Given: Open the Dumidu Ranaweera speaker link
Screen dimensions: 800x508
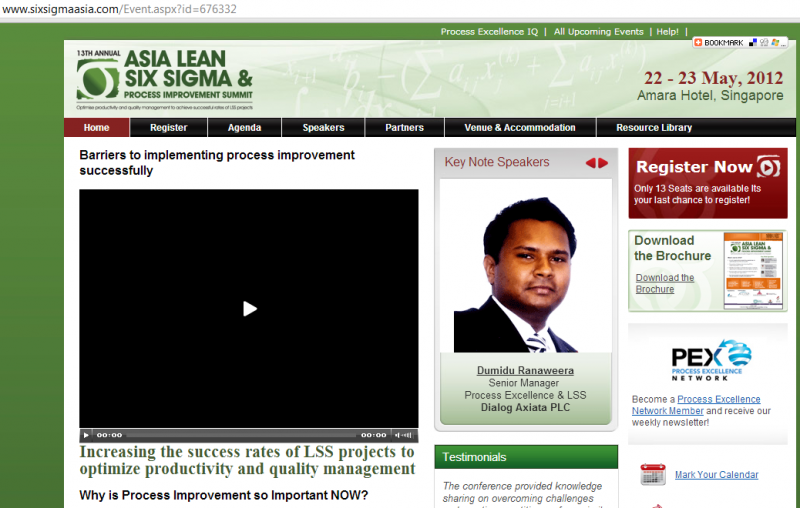Looking at the screenshot, I should [525, 370].
